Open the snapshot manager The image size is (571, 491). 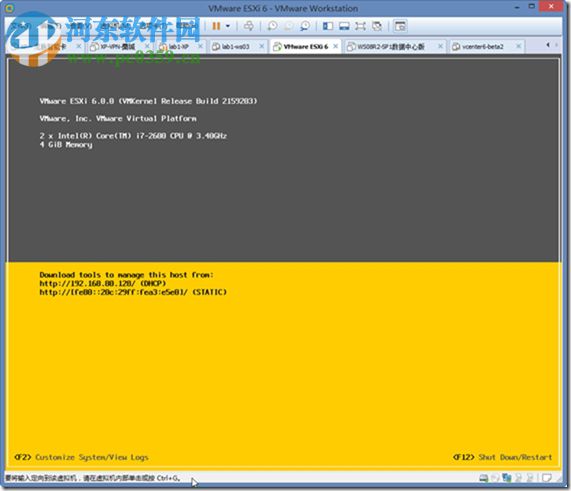click(305, 26)
